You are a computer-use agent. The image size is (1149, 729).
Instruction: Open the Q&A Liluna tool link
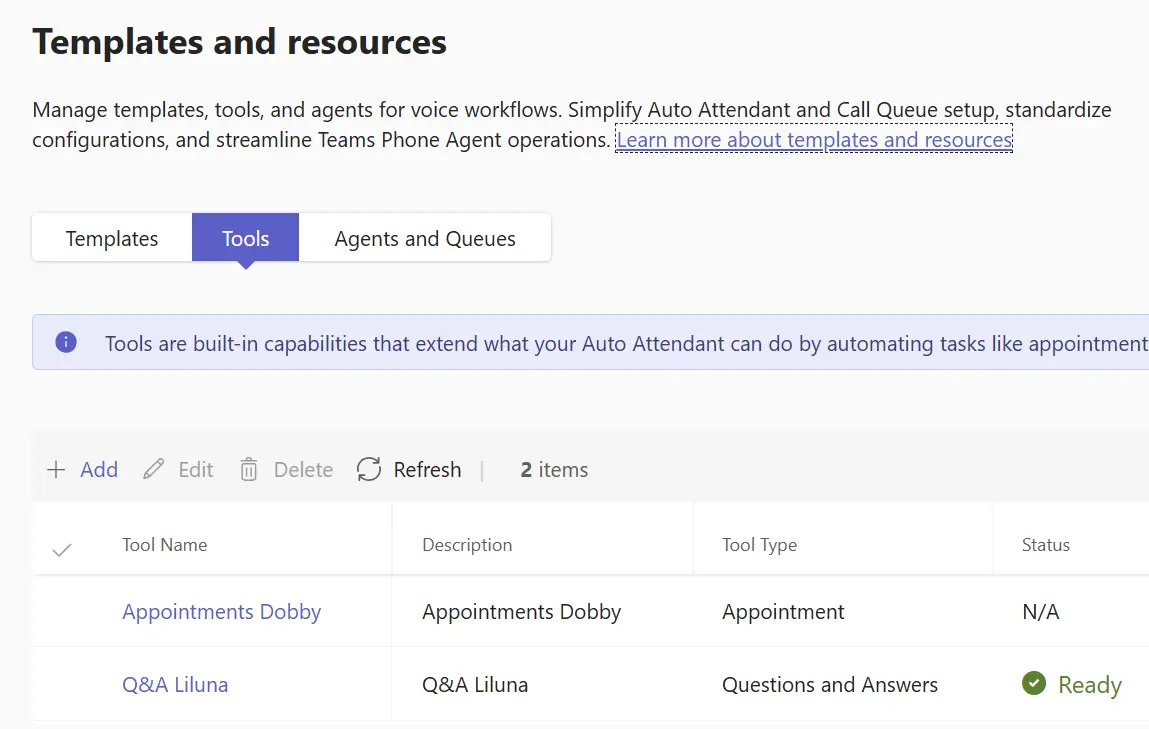[175, 684]
